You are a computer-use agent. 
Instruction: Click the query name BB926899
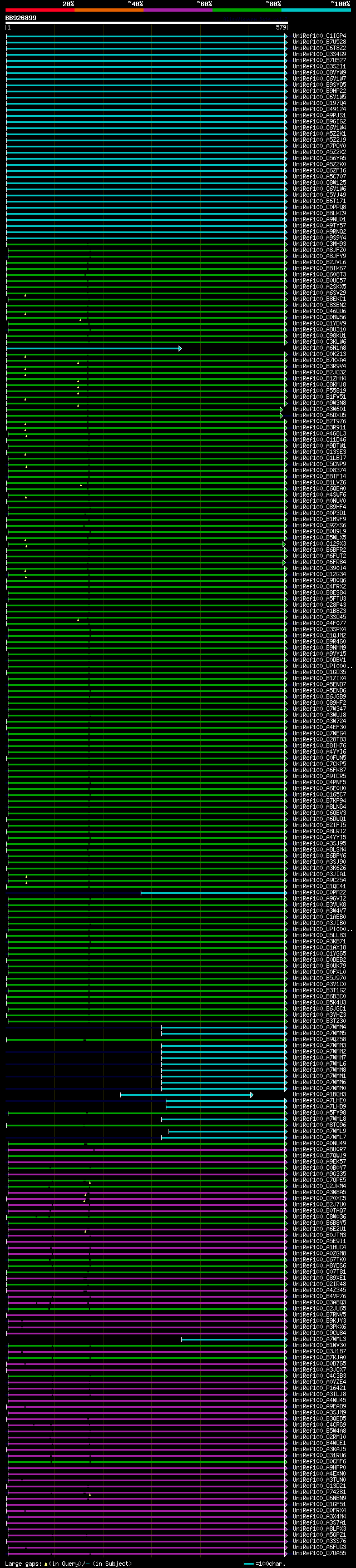(x=21, y=18)
